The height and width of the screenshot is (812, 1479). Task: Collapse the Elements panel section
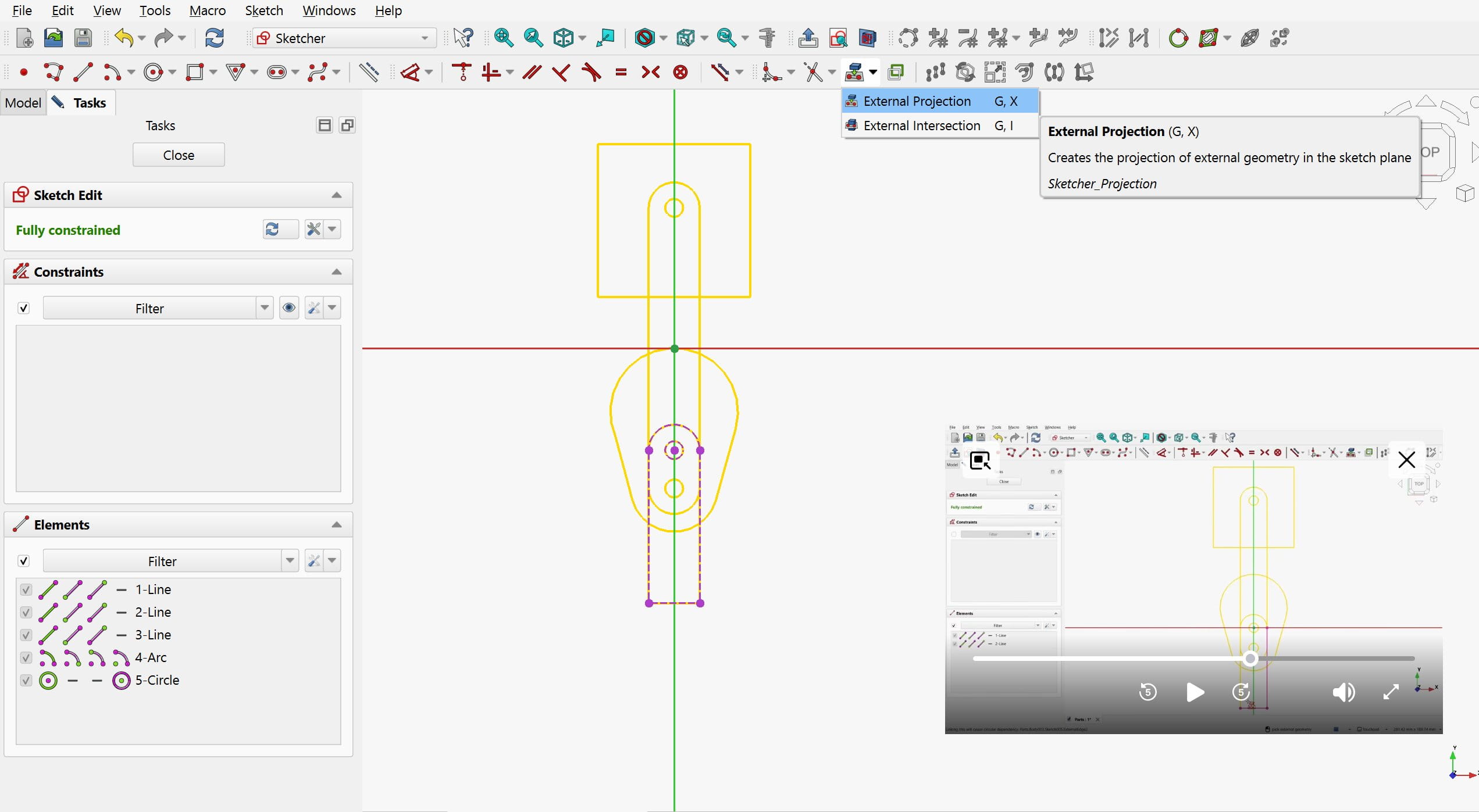pyautogui.click(x=336, y=525)
